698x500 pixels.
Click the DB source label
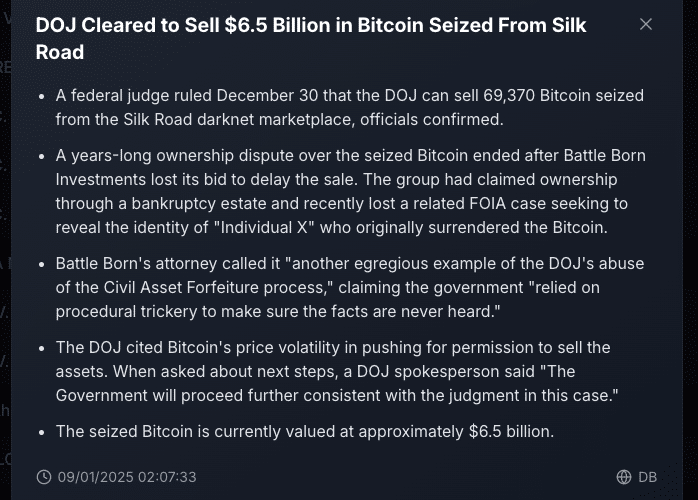coord(648,477)
